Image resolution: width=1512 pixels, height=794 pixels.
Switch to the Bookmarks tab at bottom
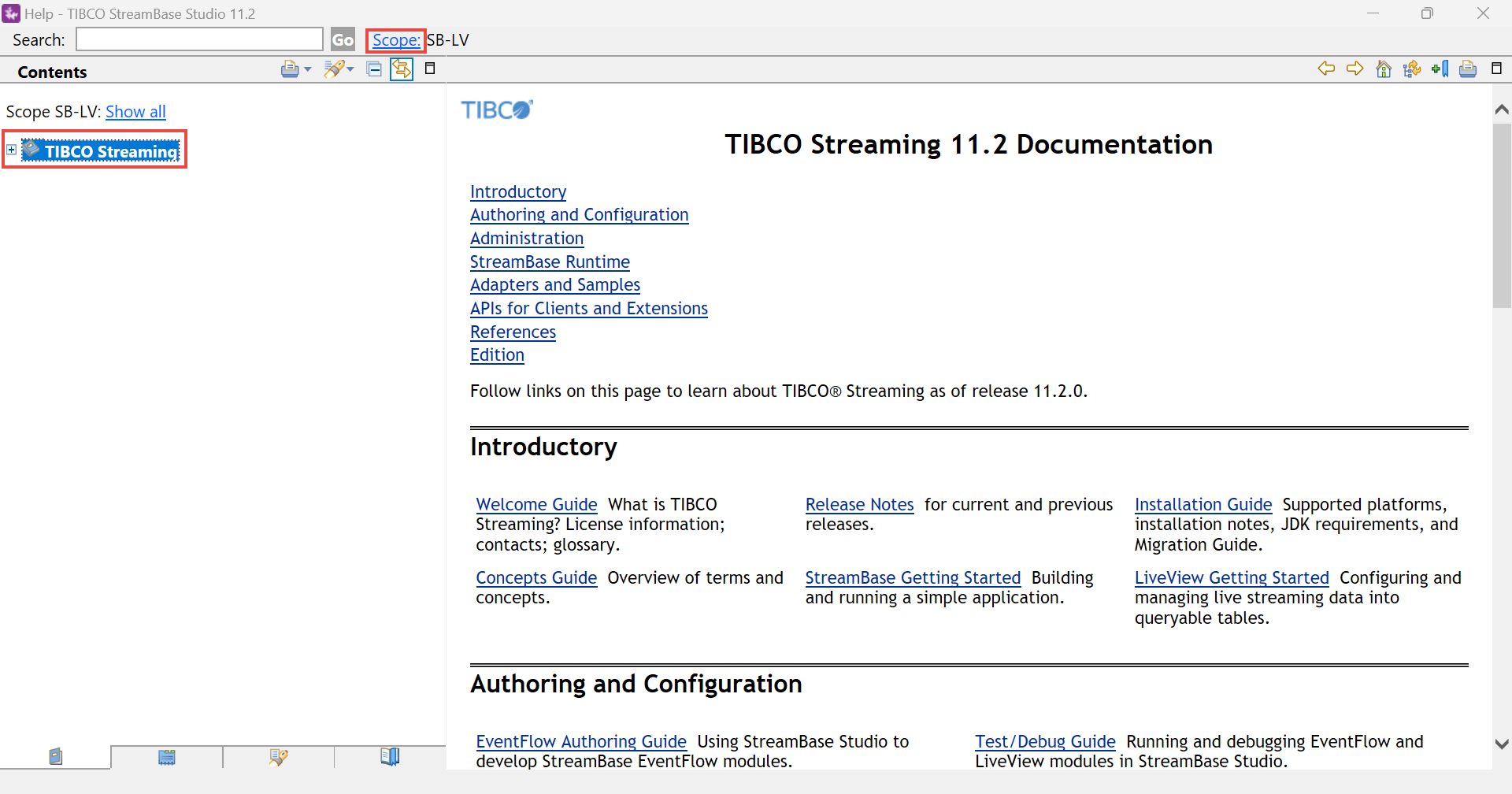tap(390, 758)
